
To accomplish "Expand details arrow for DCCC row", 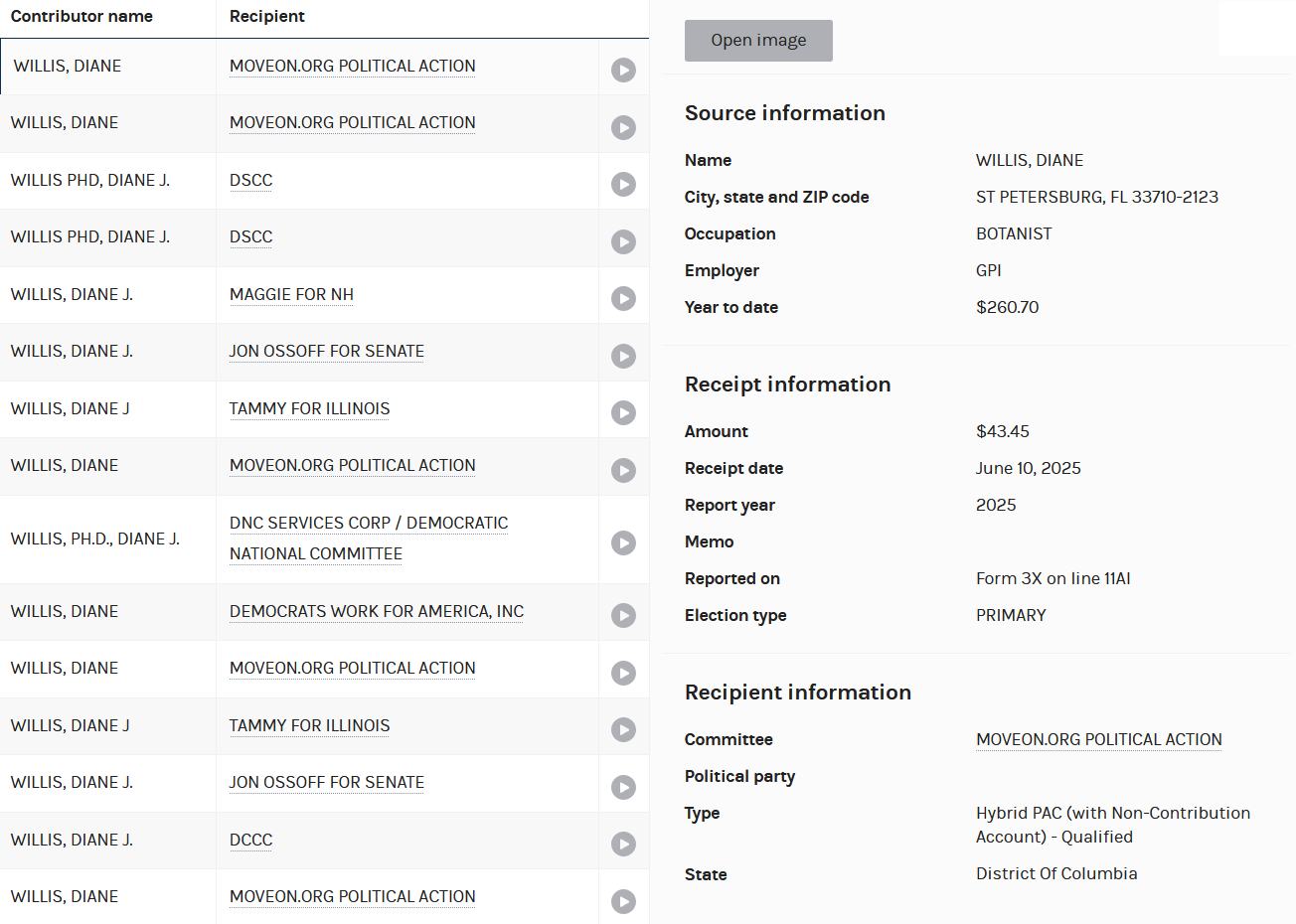I will pos(623,844).
